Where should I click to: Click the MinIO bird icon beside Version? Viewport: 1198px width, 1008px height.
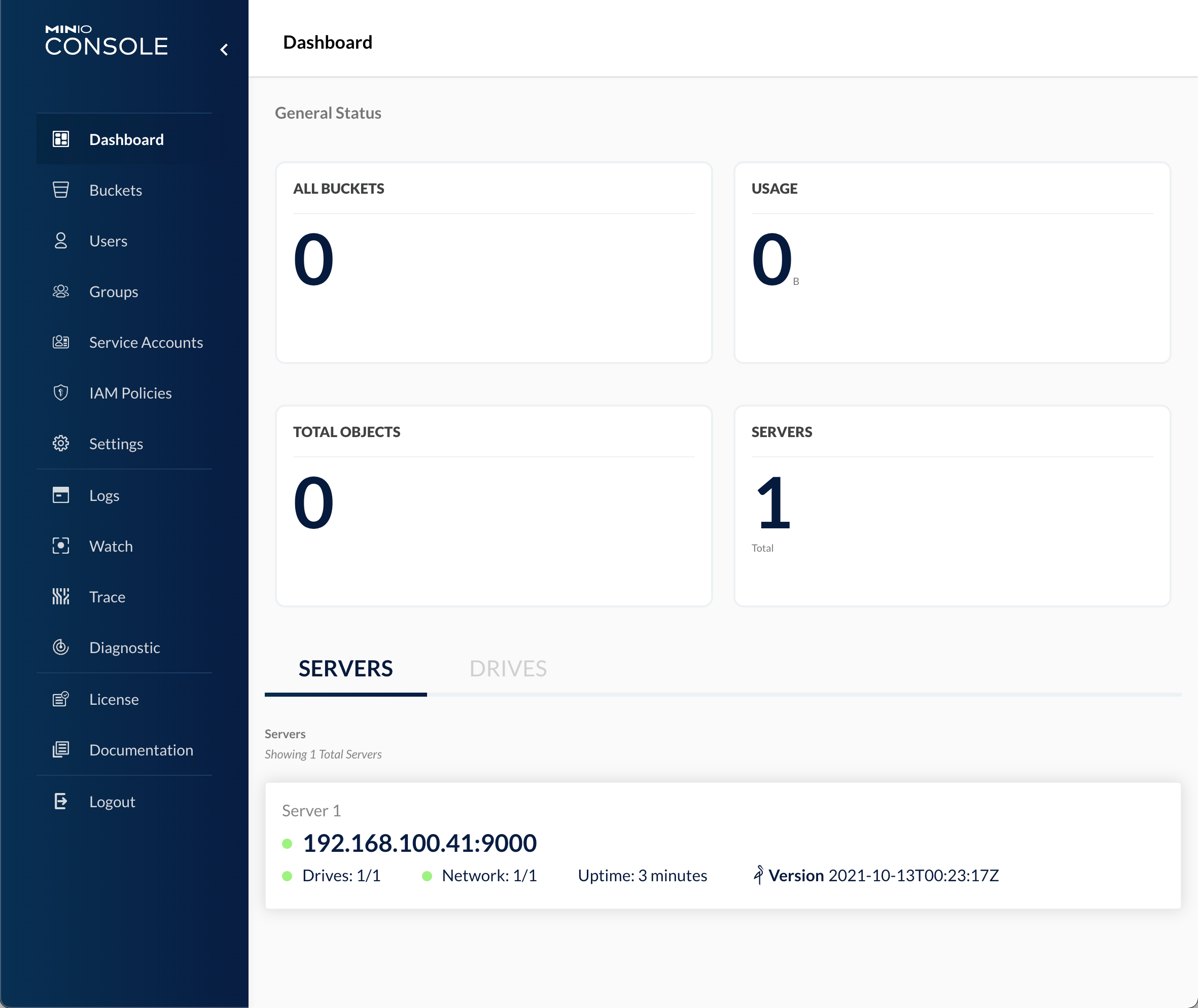click(758, 874)
